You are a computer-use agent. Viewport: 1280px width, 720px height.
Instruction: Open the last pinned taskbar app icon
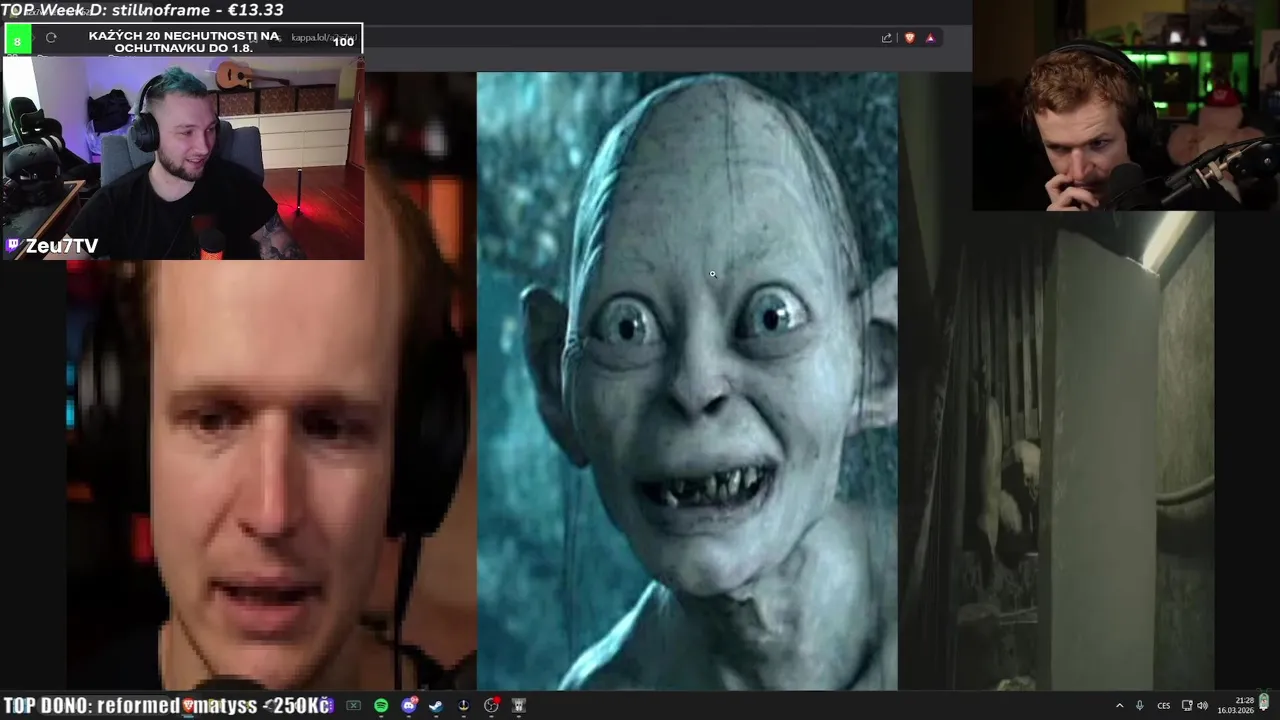point(519,705)
